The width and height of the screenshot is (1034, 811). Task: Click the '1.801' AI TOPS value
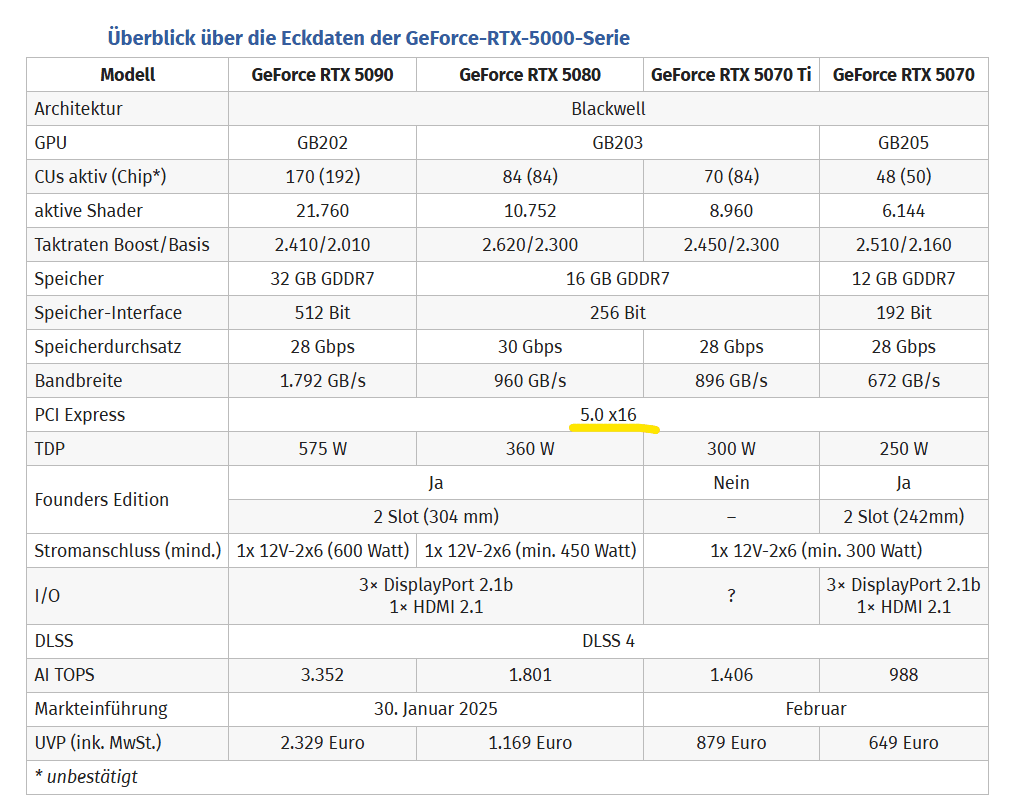pos(530,675)
